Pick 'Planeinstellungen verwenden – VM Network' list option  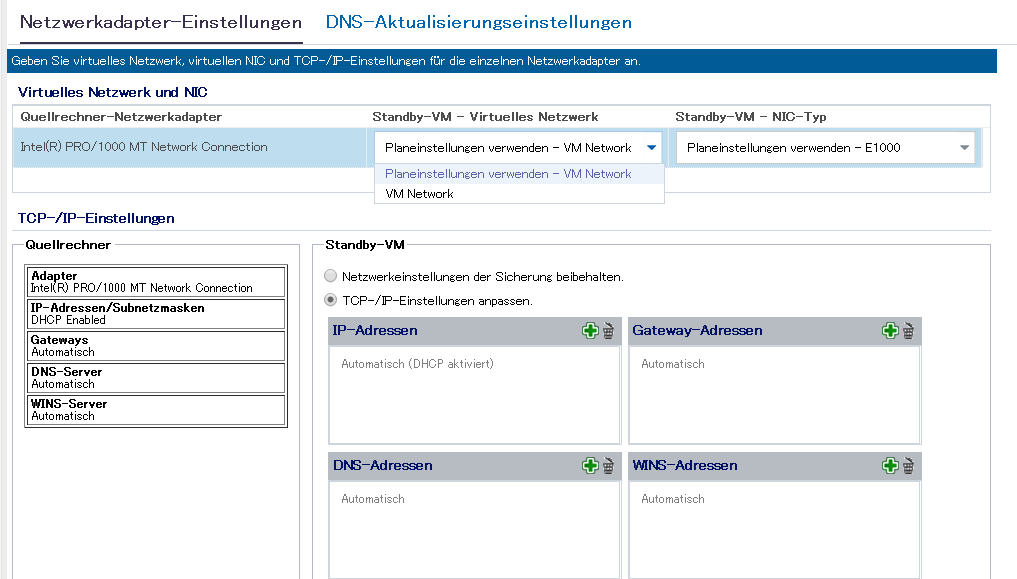tap(508, 174)
